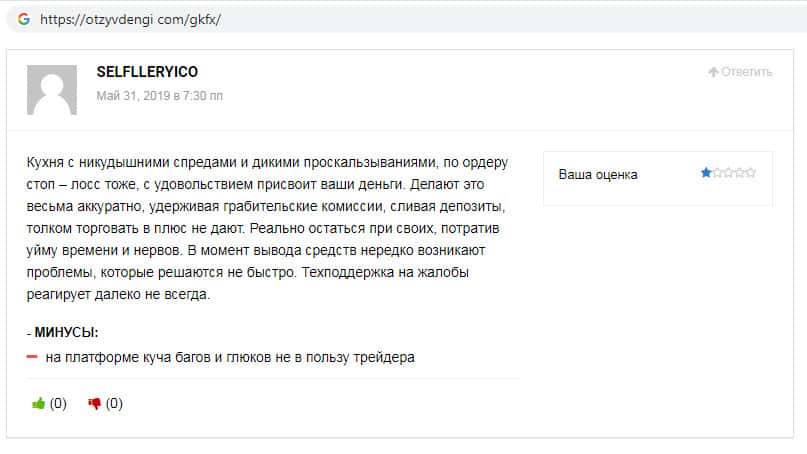The width and height of the screenshot is (807, 454).
Task: Set rating to three stars
Action: (x=728, y=173)
